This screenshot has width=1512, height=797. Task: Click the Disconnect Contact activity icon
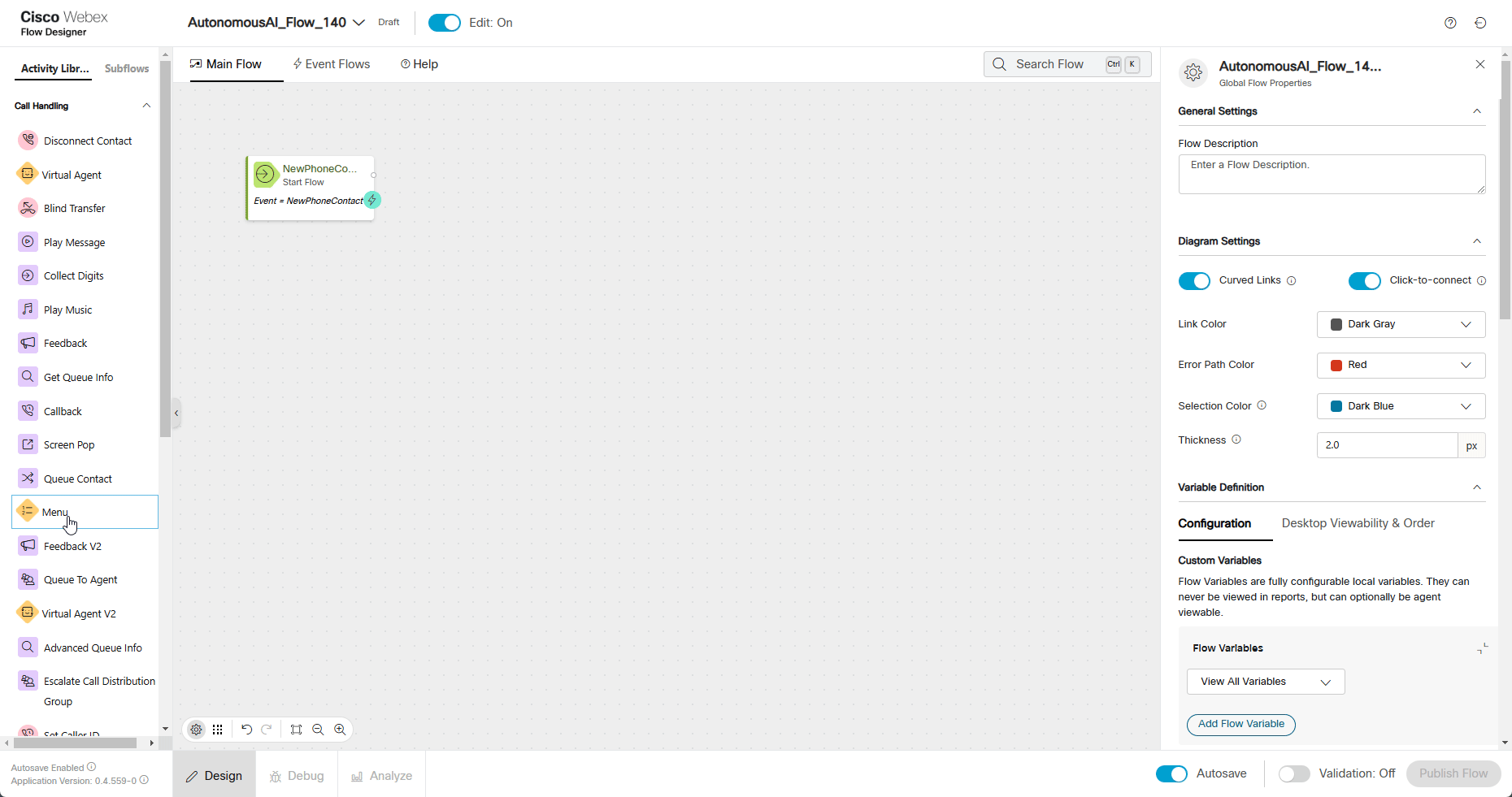pyautogui.click(x=28, y=141)
